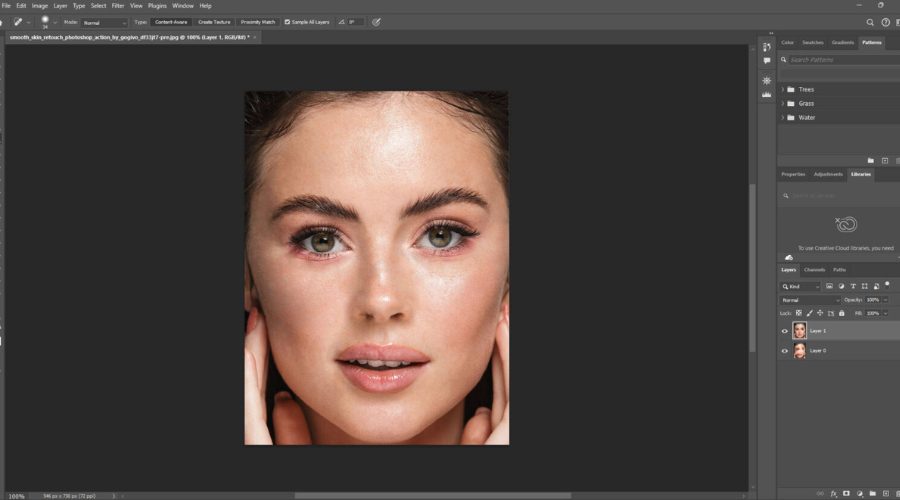
Task: Toggle filter for pixel layers
Action: coord(829,286)
